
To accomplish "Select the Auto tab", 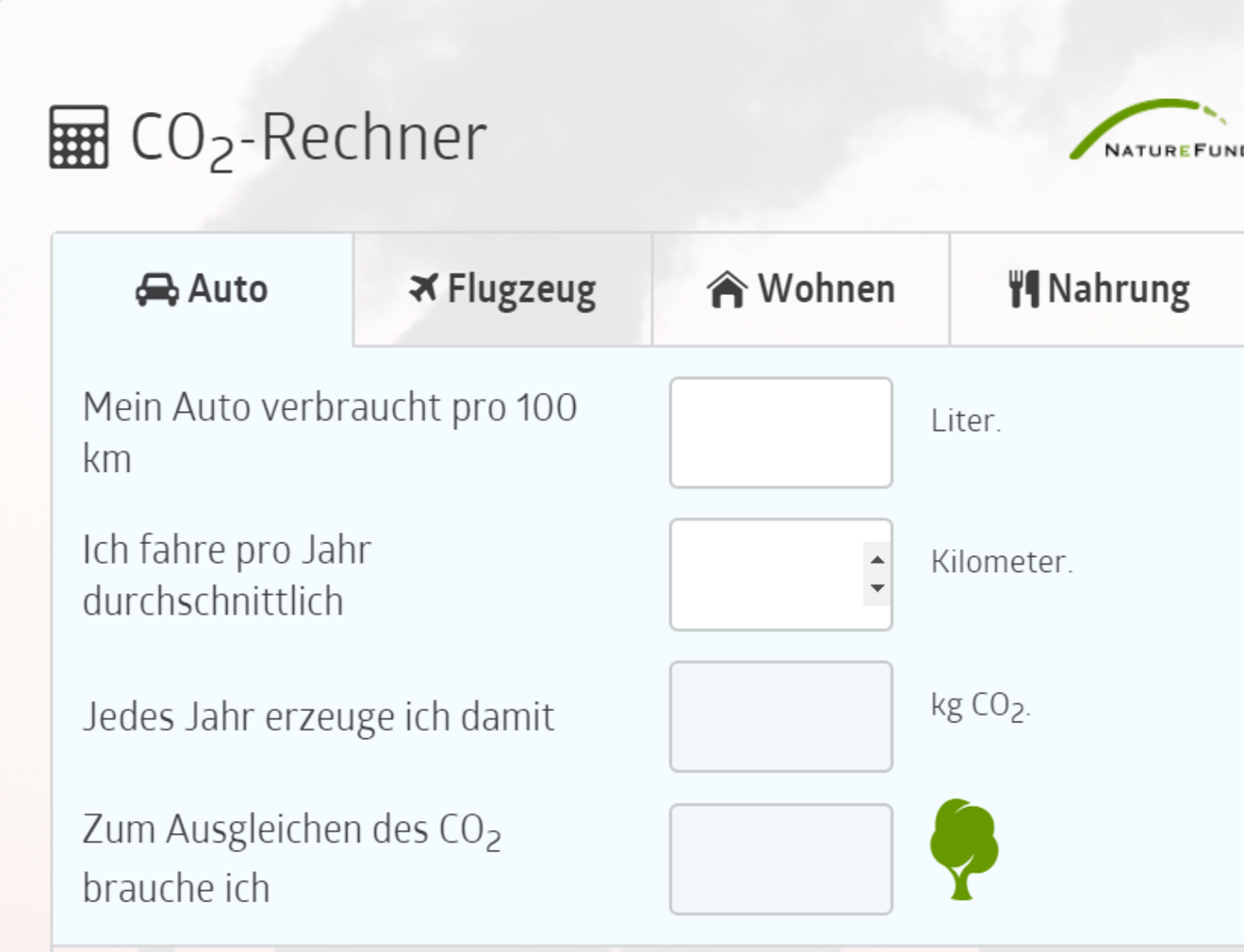I will (203, 289).
